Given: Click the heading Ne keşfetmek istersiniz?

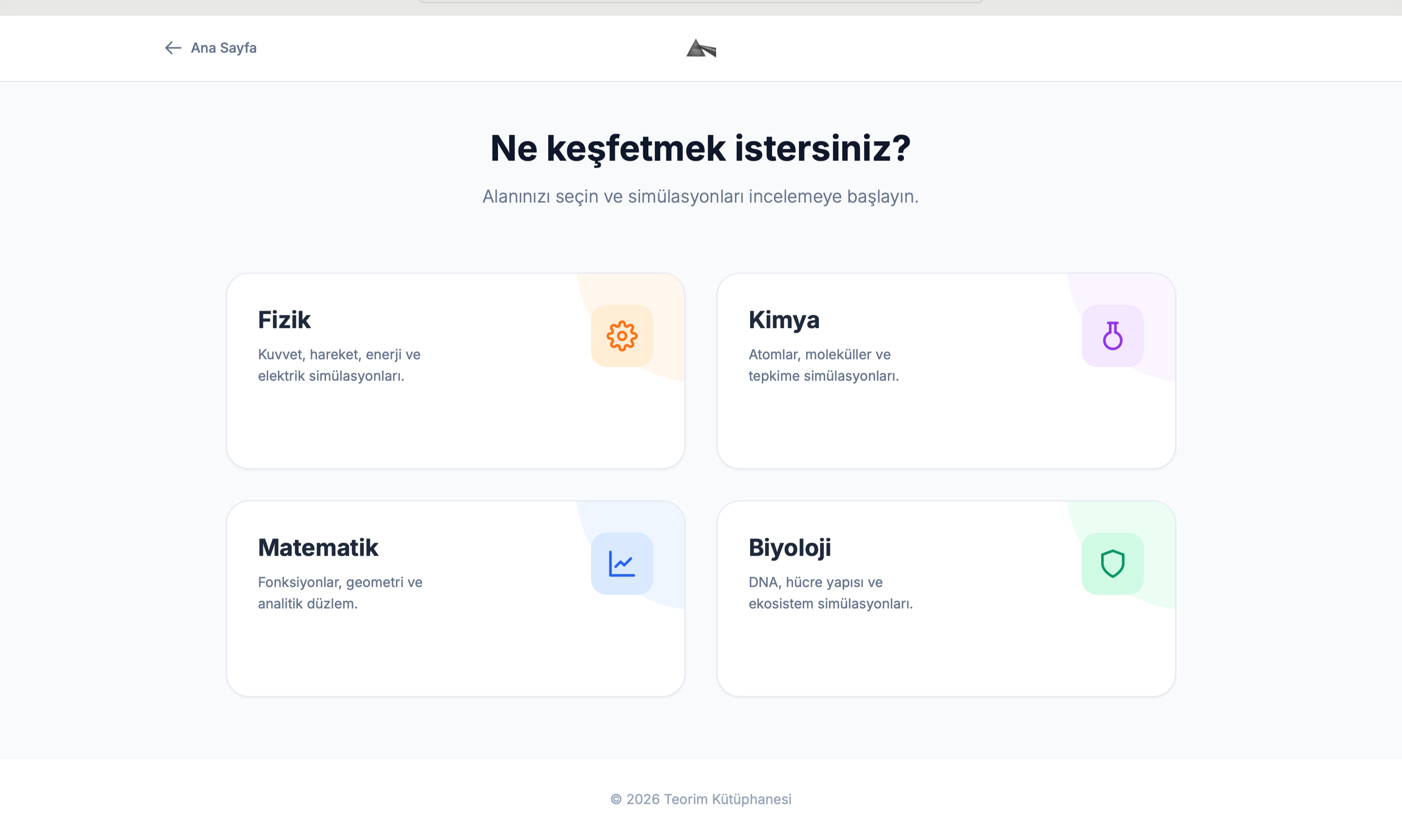Looking at the screenshot, I should click(700, 148).
